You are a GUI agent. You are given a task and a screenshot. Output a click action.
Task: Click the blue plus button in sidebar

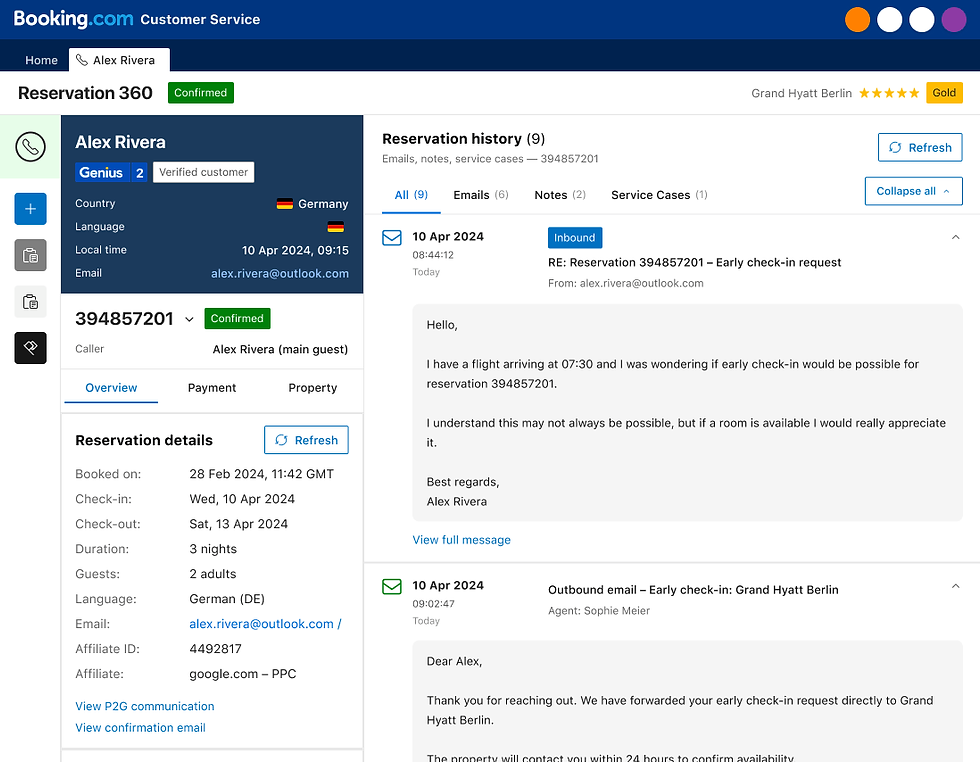point(31,209)
